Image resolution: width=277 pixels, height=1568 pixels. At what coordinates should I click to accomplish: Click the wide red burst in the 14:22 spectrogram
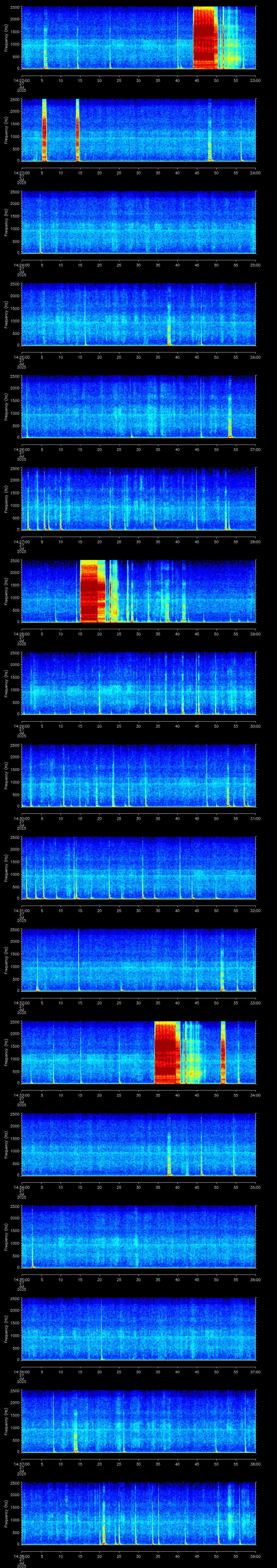(205, 38)
